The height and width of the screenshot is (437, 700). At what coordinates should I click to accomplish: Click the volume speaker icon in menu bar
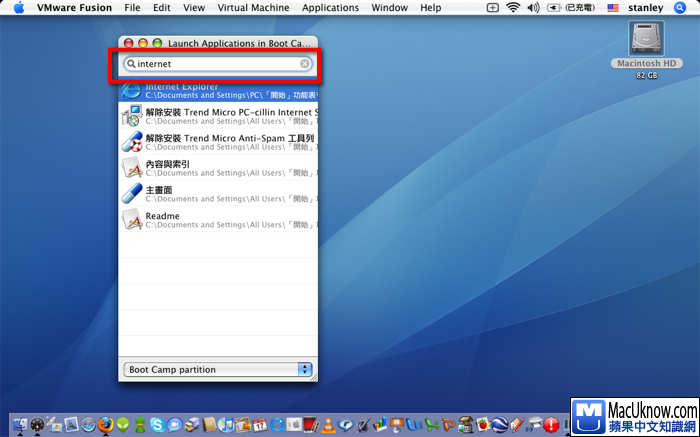tap(533, 8)
